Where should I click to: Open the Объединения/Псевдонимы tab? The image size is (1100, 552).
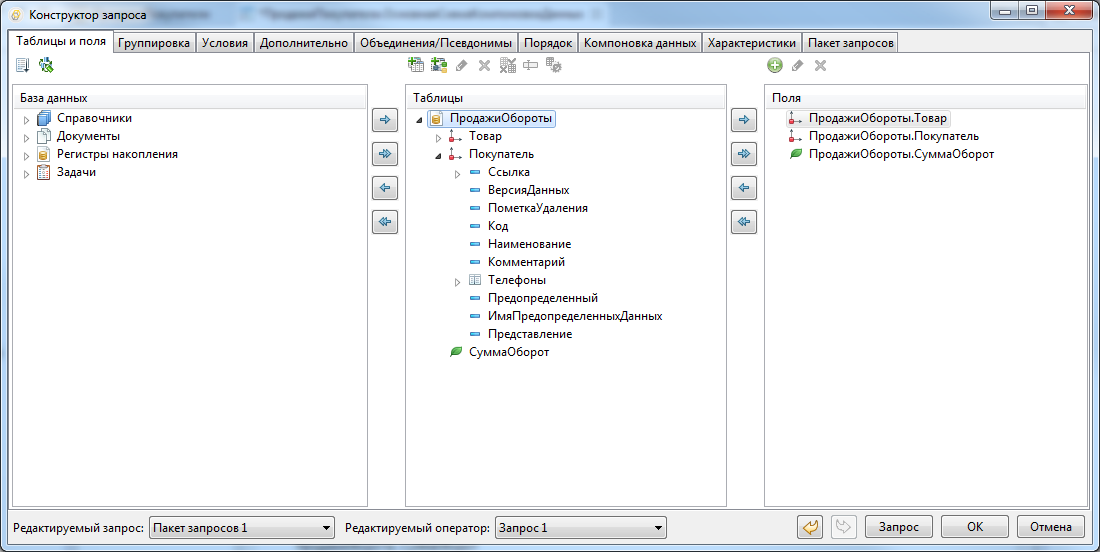tap(436, 43)
